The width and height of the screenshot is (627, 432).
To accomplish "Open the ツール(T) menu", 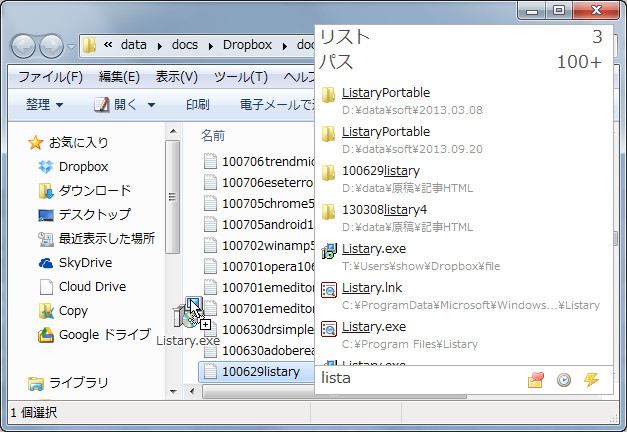I will [x=241, y=76].
